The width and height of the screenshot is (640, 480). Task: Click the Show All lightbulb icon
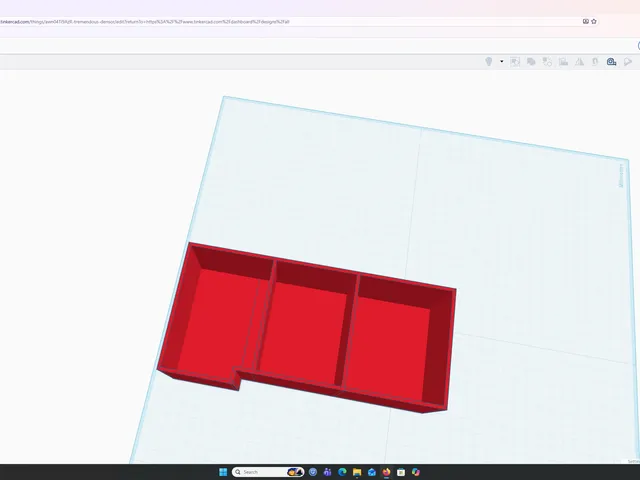(x=488, y=62)
